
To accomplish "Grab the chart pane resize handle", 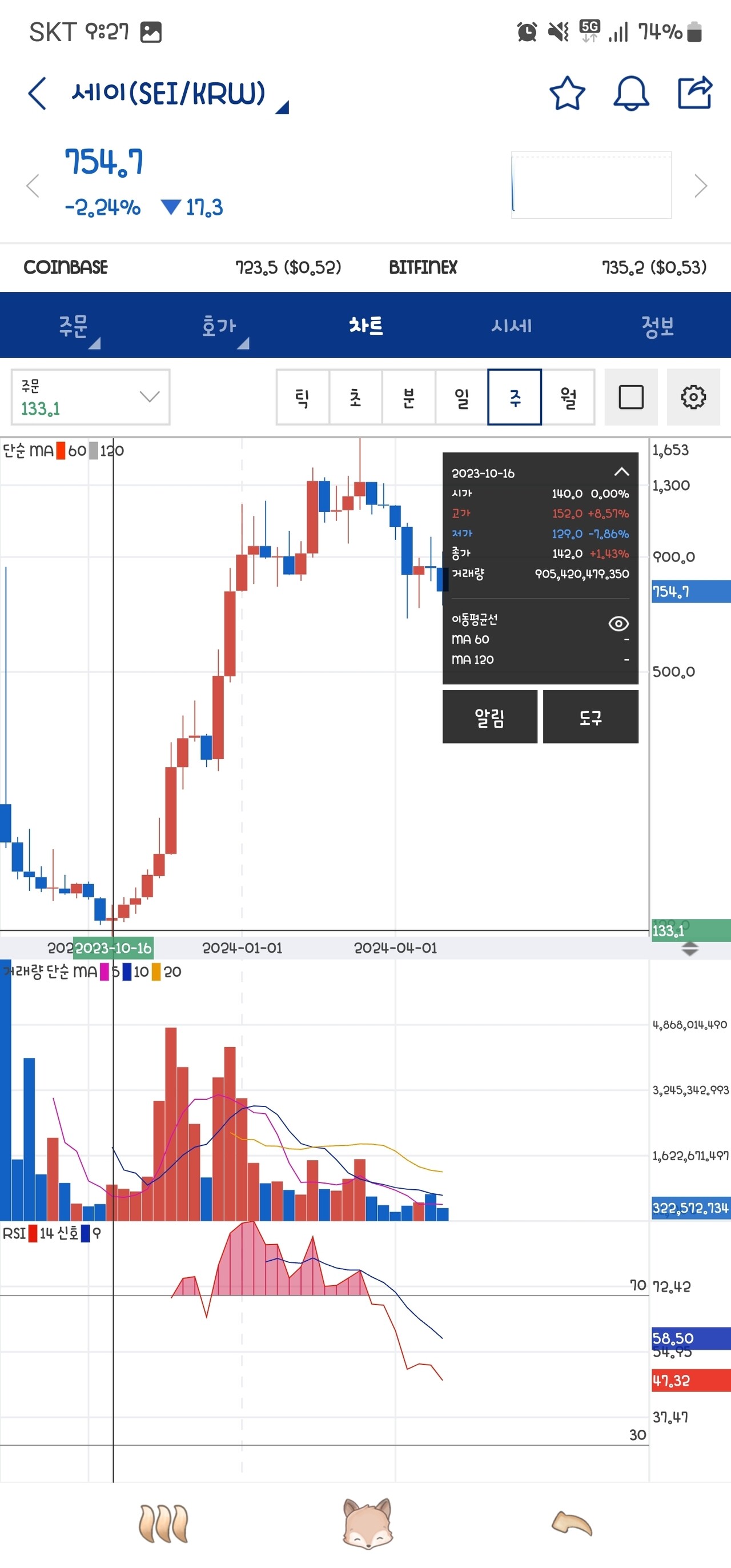I will pyautogui.click(x=690, y=948).
